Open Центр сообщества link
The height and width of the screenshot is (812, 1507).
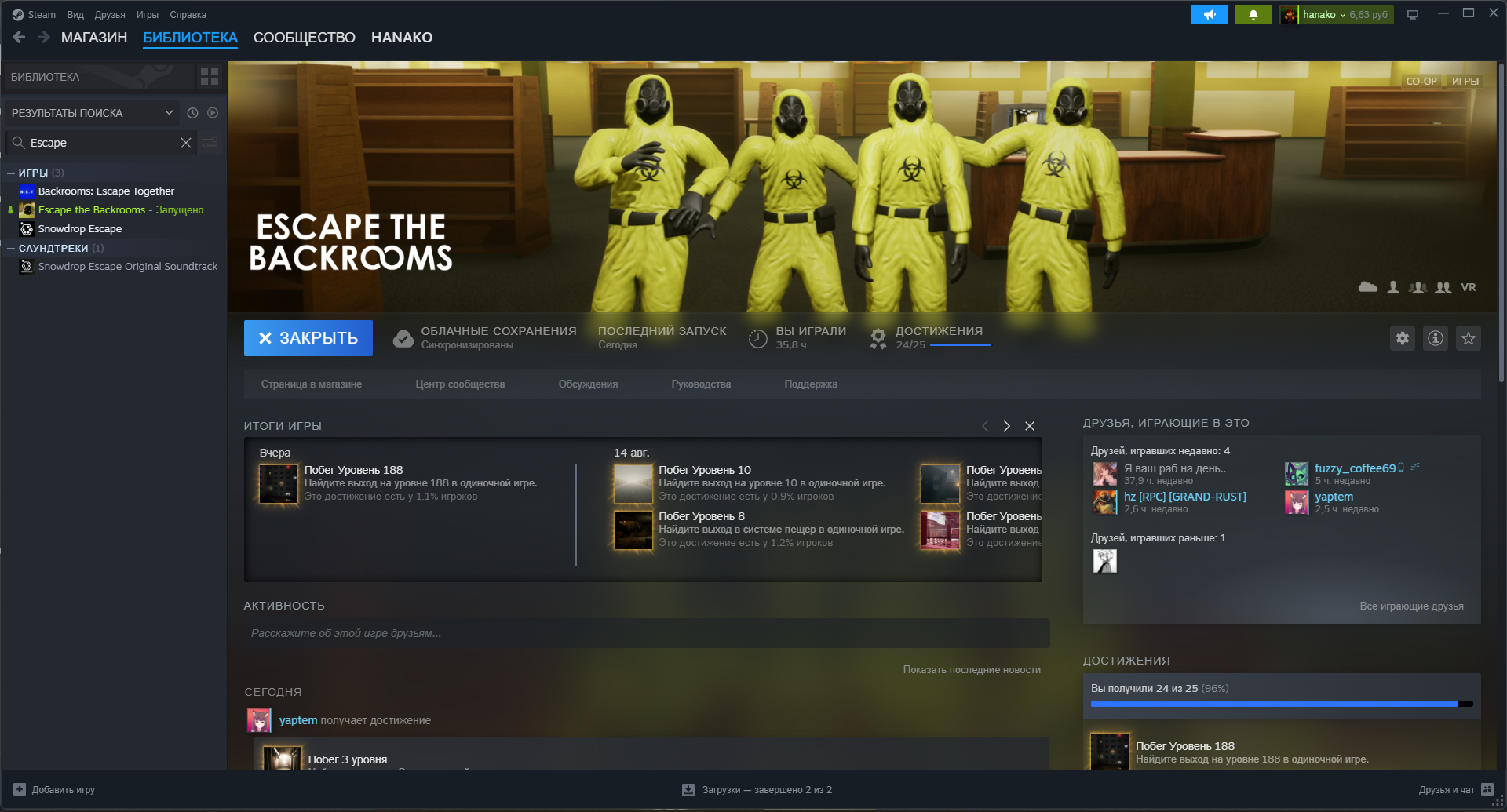coord(460,384)
